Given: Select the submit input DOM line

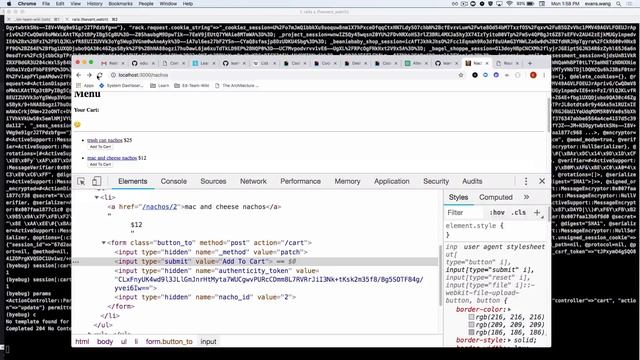Looking at the screenshot, I should [255, 262].
